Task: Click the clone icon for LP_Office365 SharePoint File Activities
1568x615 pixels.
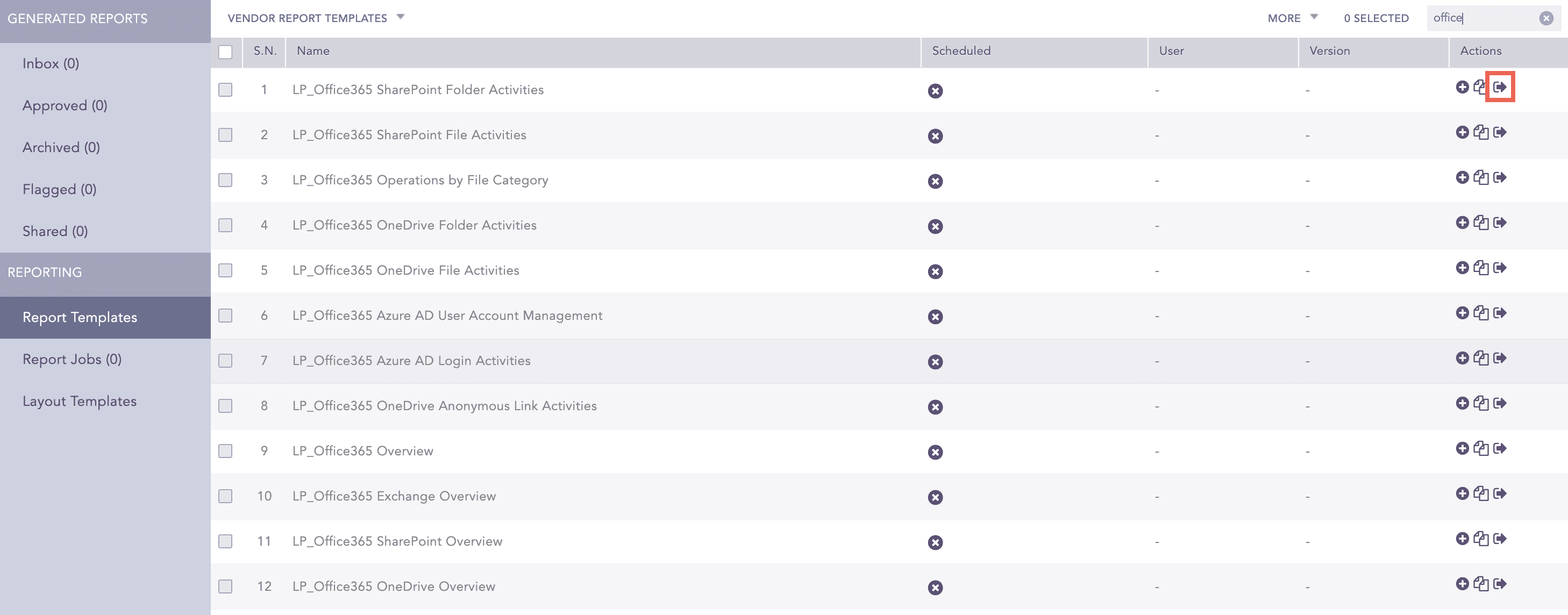Action: point(1482,133)
